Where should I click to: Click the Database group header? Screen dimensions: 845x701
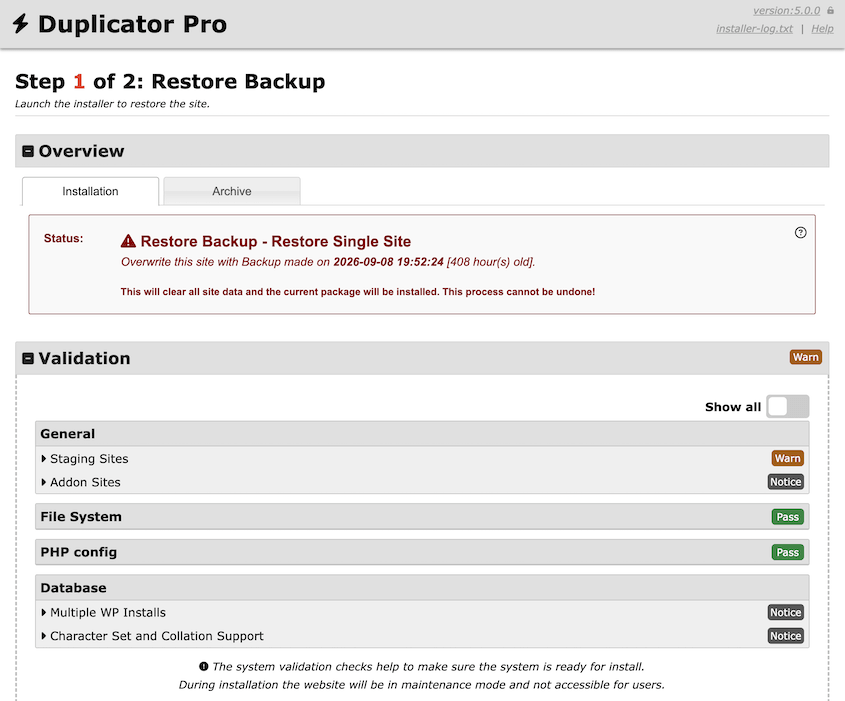point(422,588)
